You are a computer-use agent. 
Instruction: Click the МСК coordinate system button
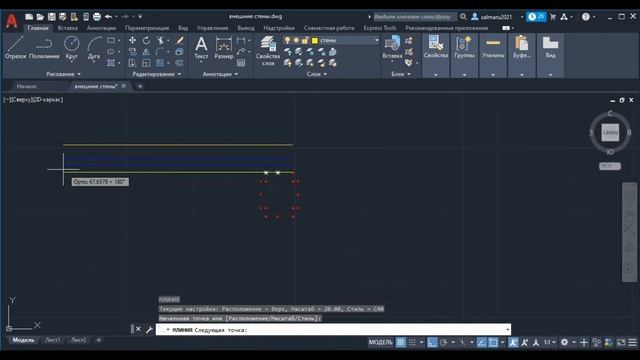(610, 166)
